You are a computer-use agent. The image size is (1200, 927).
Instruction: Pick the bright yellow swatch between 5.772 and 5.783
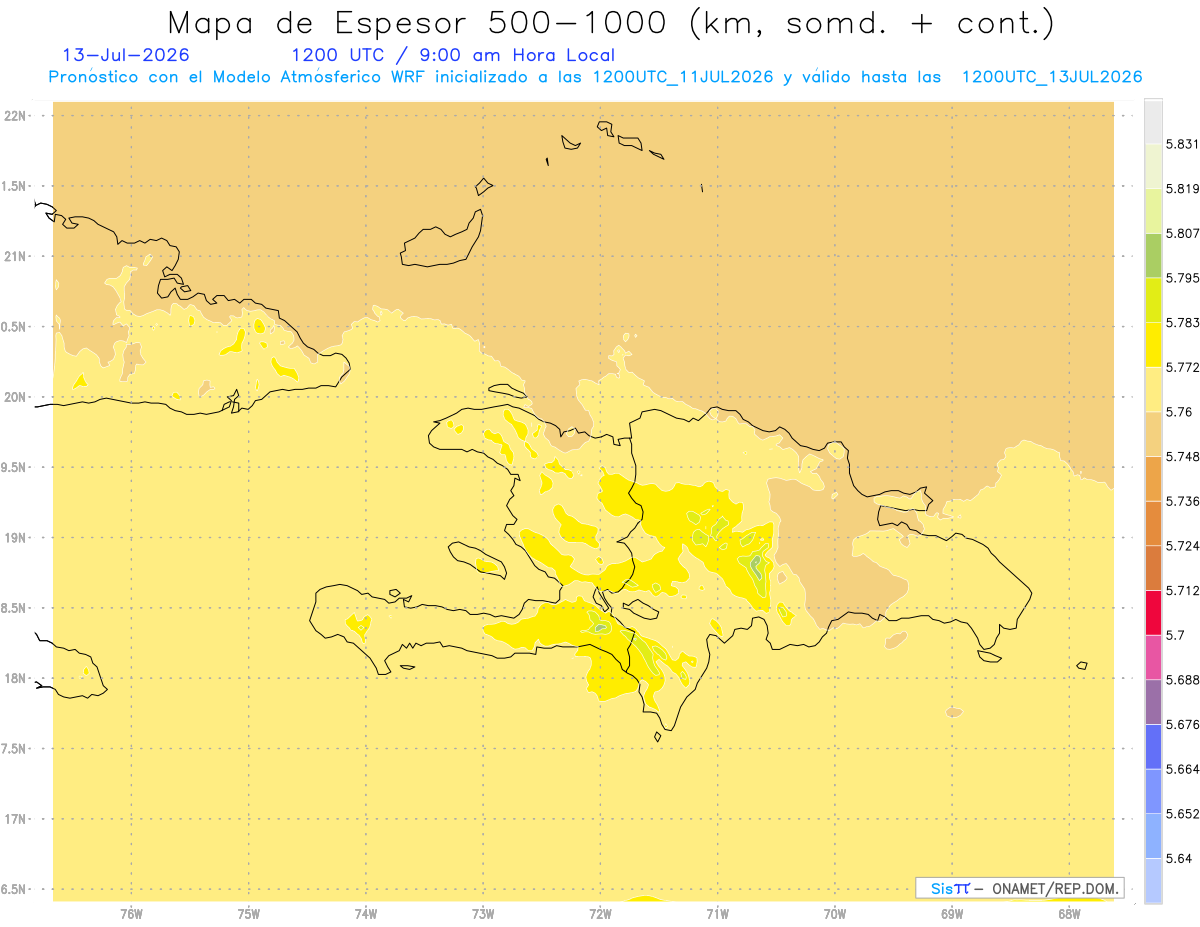(1153, 345)
